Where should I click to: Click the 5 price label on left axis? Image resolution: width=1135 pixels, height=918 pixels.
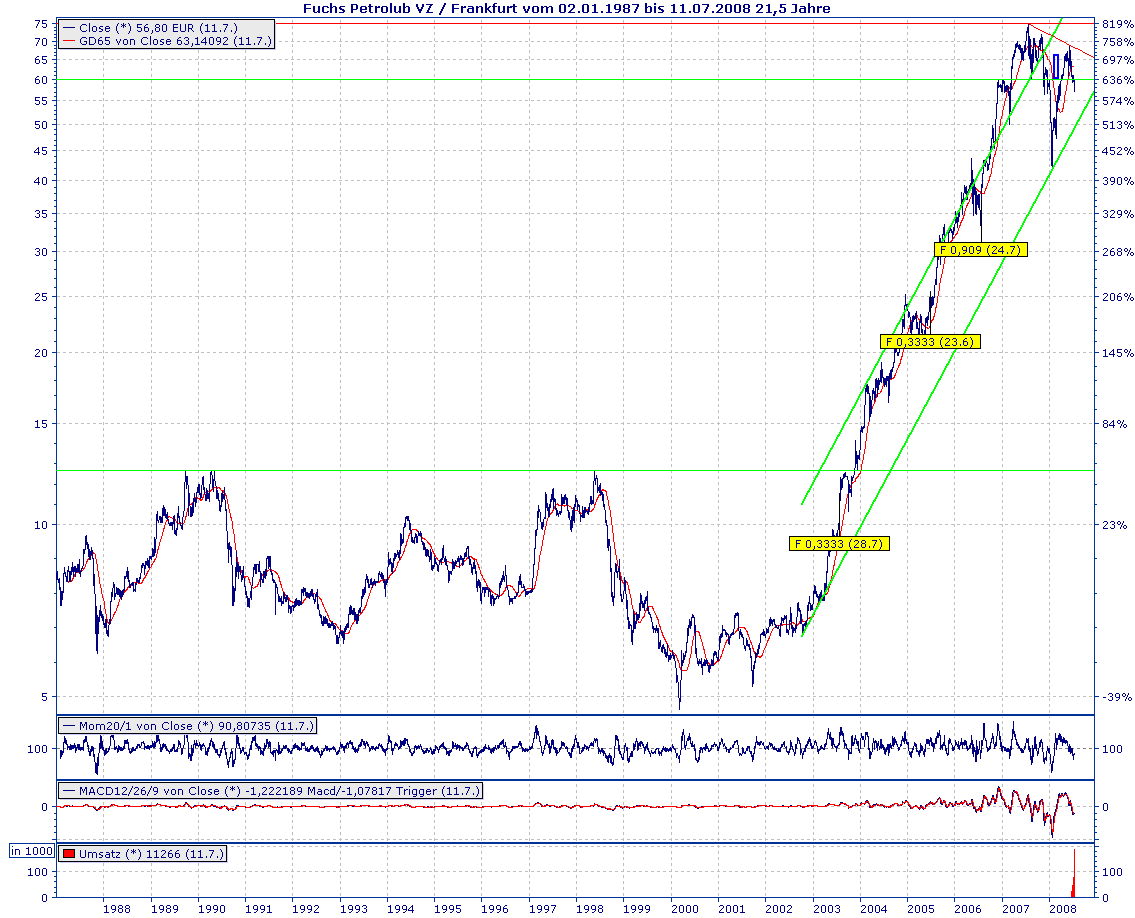pyautogui.click(x=44, y=697)
